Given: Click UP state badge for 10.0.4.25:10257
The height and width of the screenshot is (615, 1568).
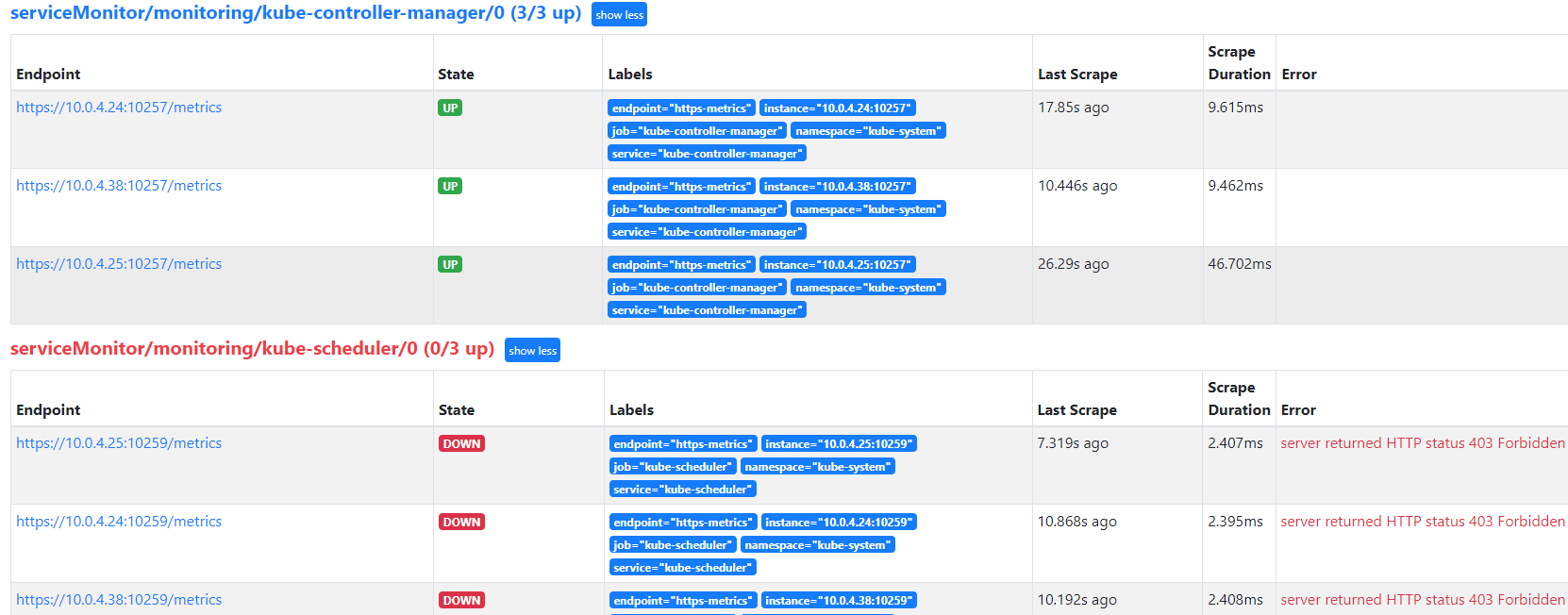Looking at the screenshot, I should pyautogui.click(x=450, y=264).
